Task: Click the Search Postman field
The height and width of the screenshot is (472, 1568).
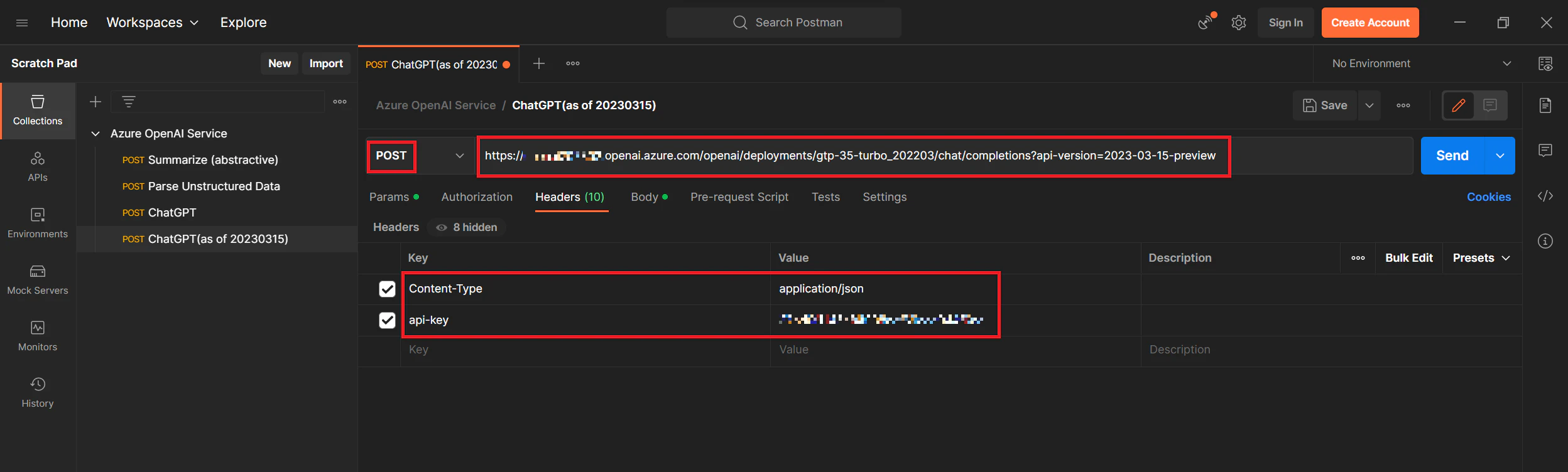Action: 784,23
